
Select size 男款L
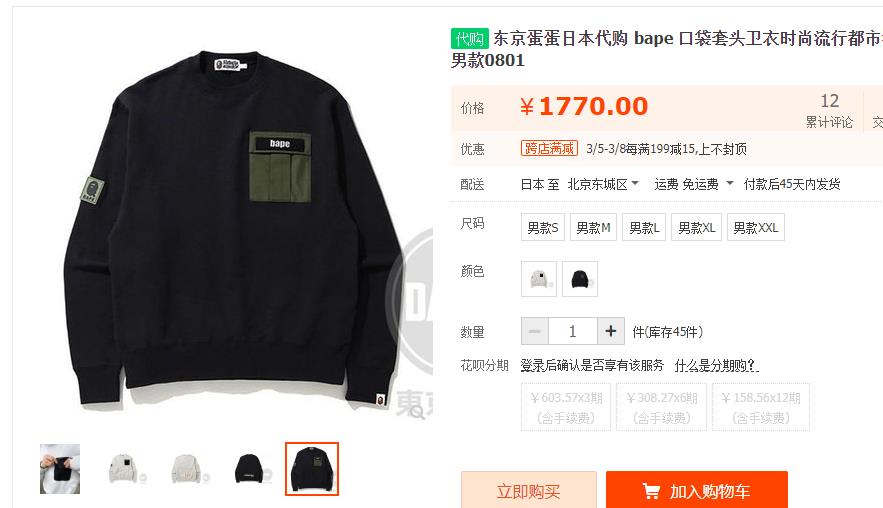click(644, 228)
